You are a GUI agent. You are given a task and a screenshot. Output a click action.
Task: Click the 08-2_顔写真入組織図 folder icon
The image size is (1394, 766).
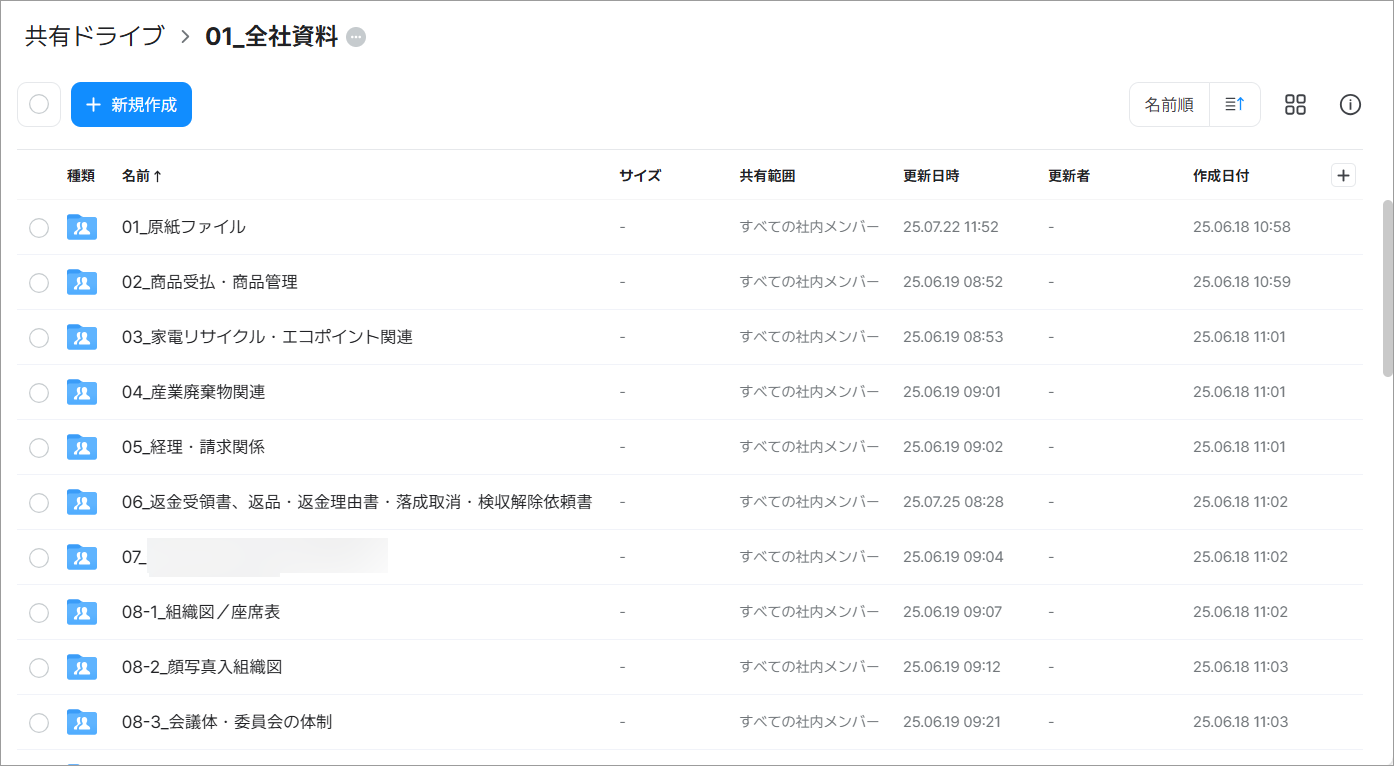pyautogui.click(x=82, y=667)
